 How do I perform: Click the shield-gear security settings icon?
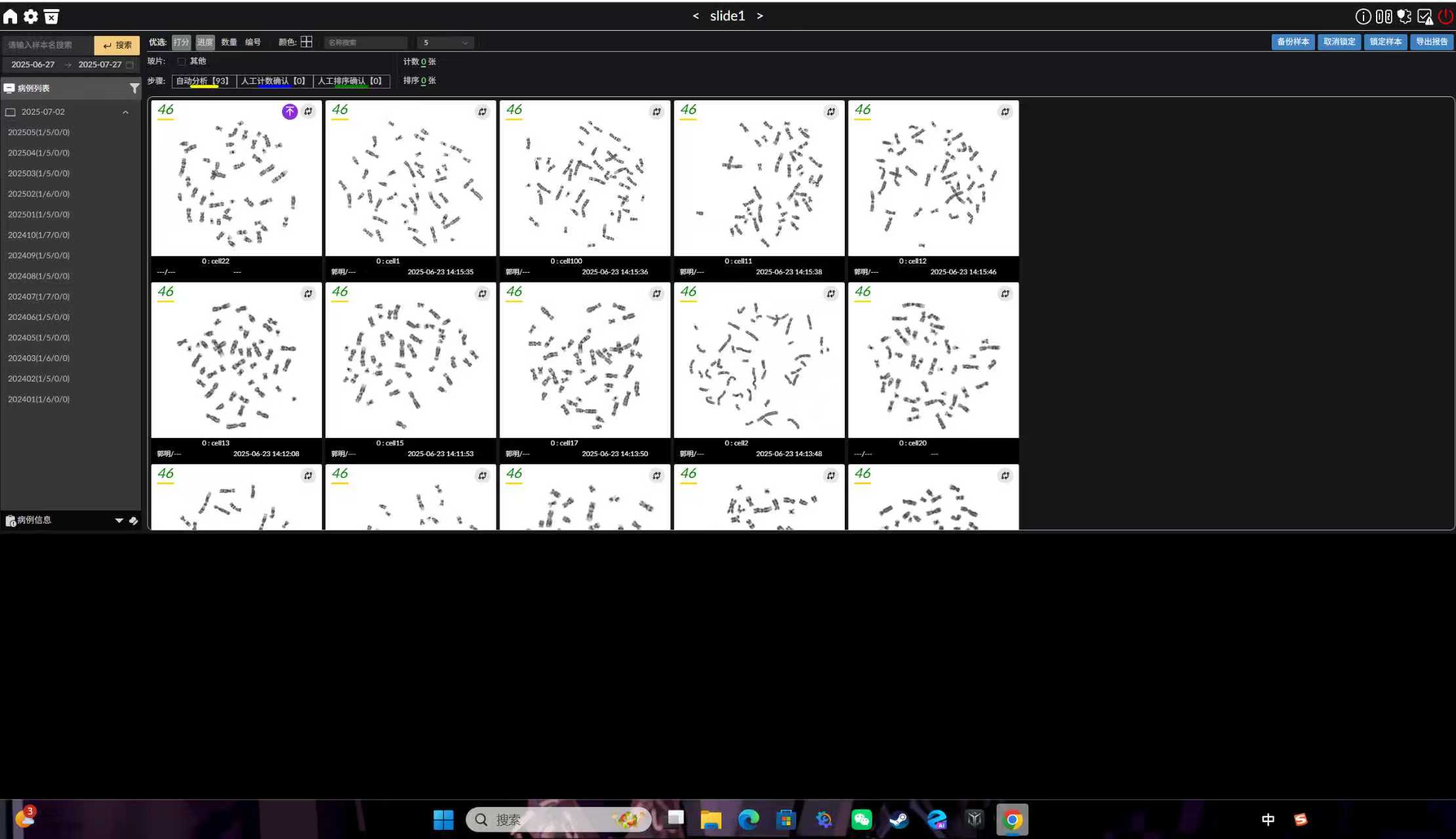(x=1404, y=16)
